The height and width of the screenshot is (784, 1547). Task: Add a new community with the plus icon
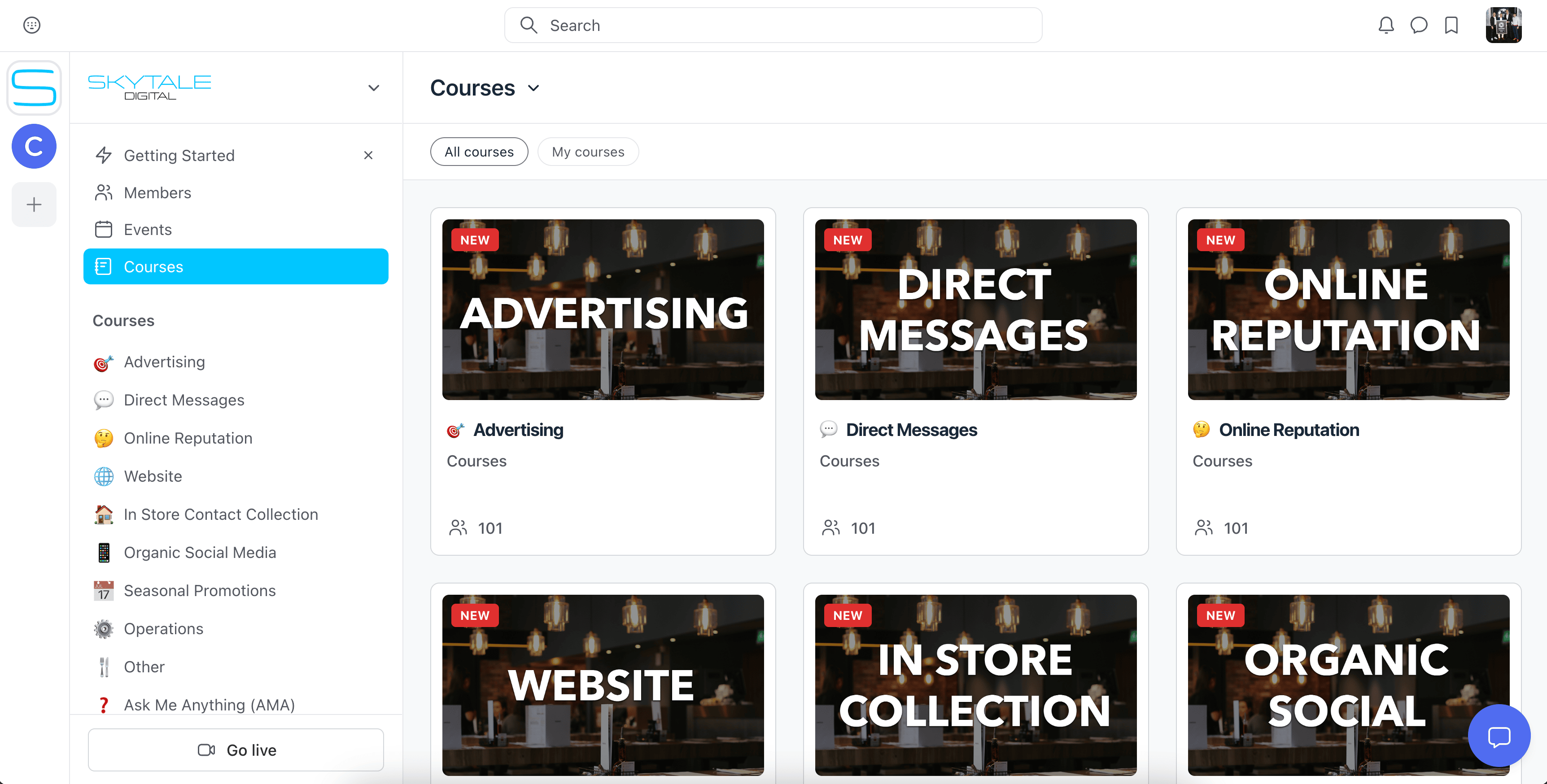coord(34,205)
